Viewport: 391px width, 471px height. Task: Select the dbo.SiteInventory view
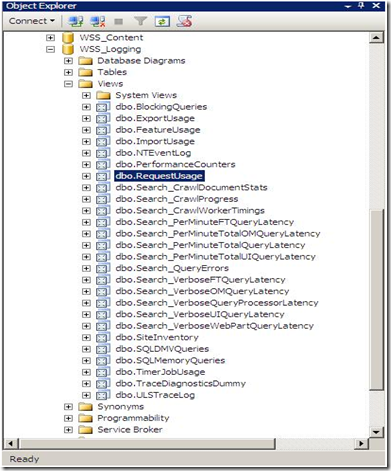(157, 338)
